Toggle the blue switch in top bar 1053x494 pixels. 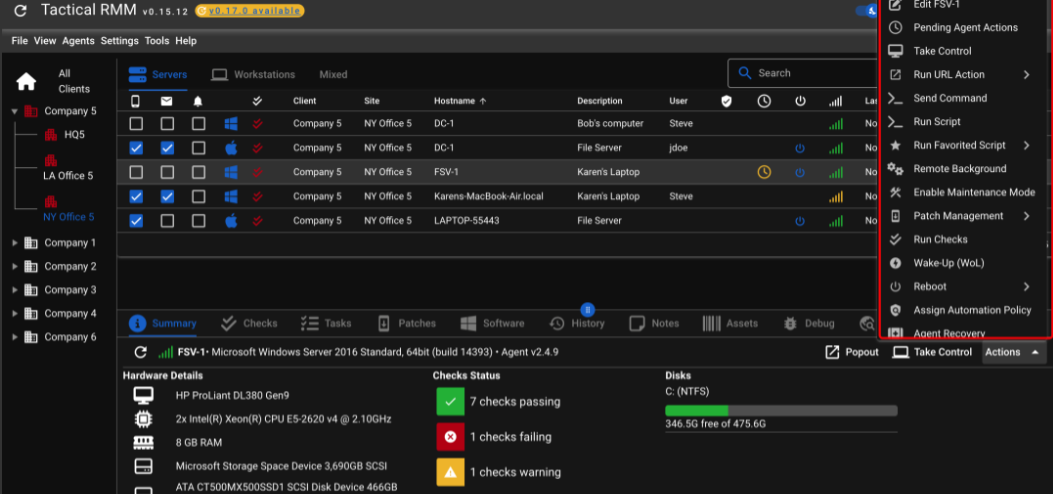click(x=867, y=11)
